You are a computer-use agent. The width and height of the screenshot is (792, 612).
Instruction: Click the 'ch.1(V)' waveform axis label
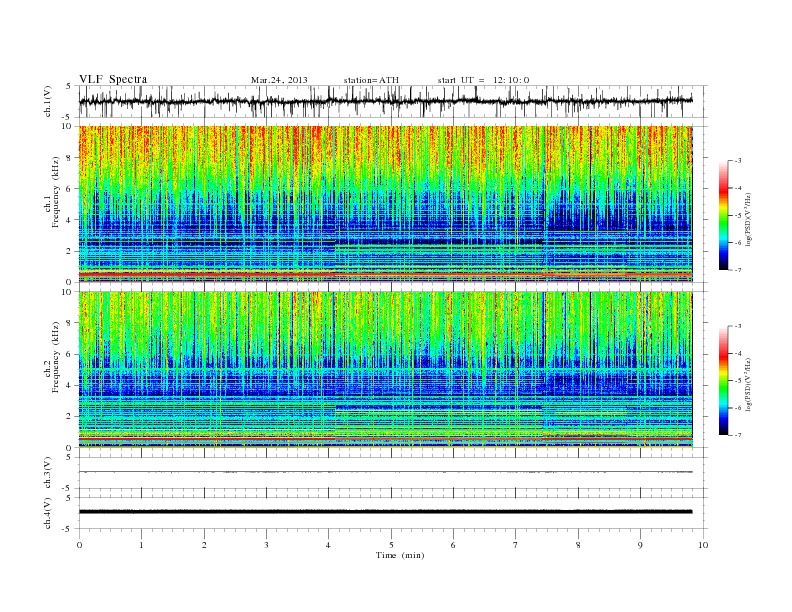coord(48,101)
